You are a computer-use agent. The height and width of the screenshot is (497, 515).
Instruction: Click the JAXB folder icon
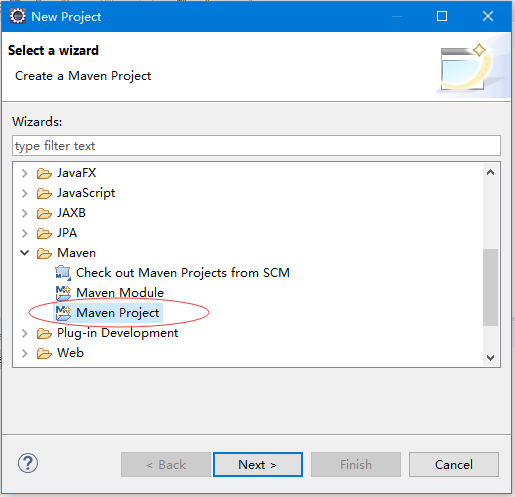(x=44, y=213)
